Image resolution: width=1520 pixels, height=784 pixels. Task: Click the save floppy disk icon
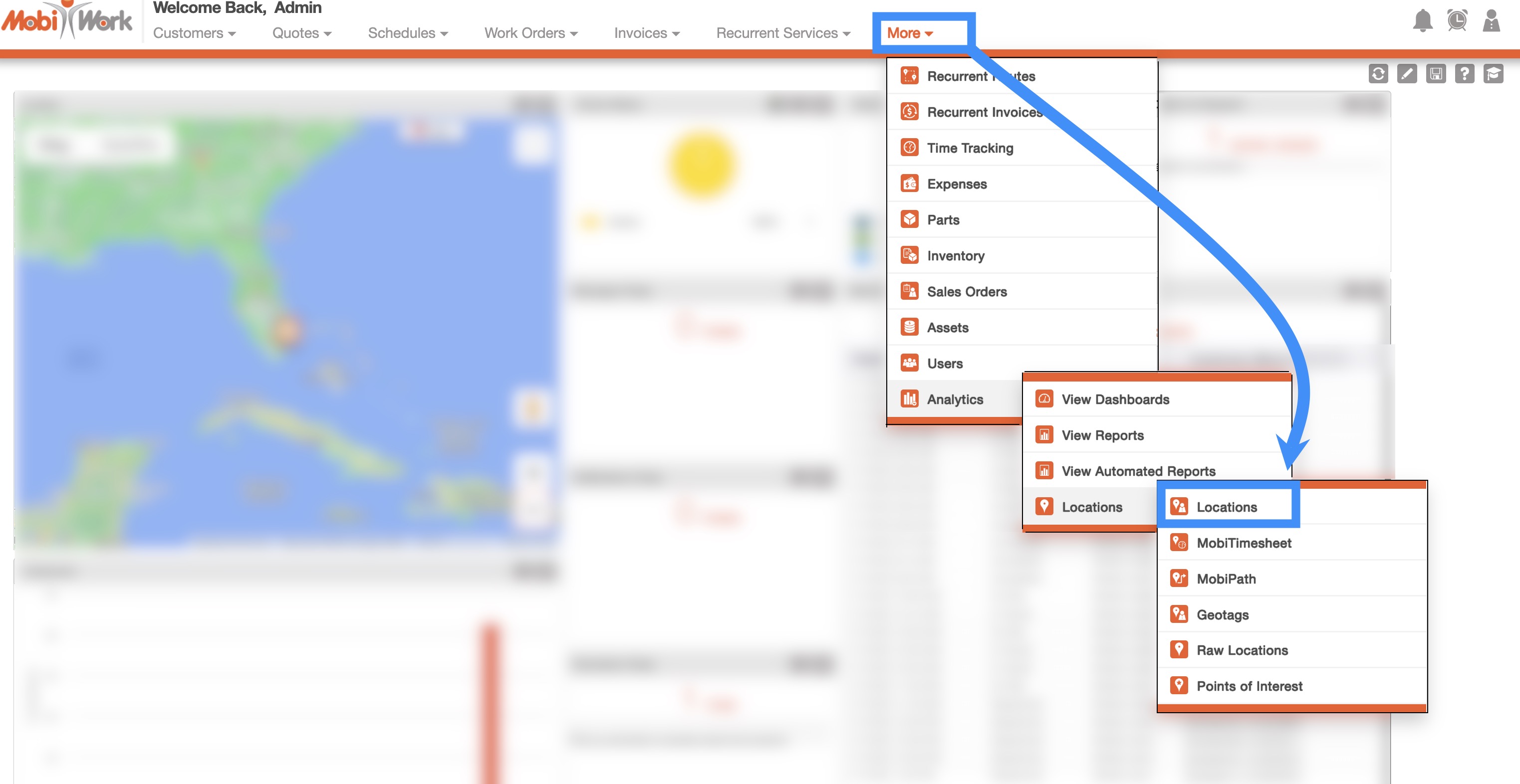coord(1436,74)
